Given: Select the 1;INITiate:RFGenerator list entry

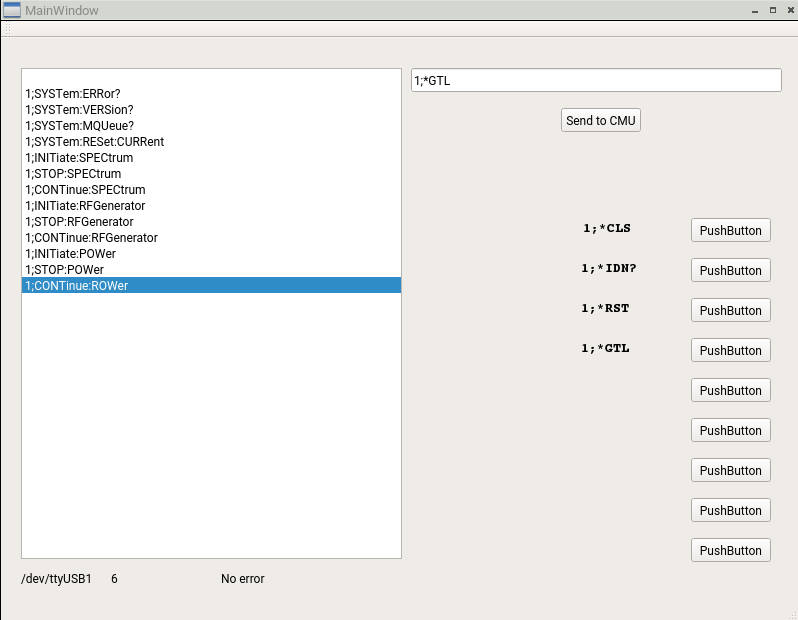Looking at the screenshot, I should coord(211,206).
